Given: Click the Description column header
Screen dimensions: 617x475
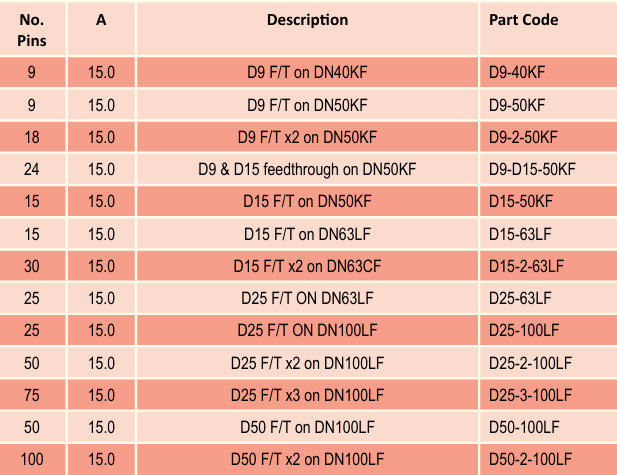Looking at the screenshot, I should pos(307,20).
